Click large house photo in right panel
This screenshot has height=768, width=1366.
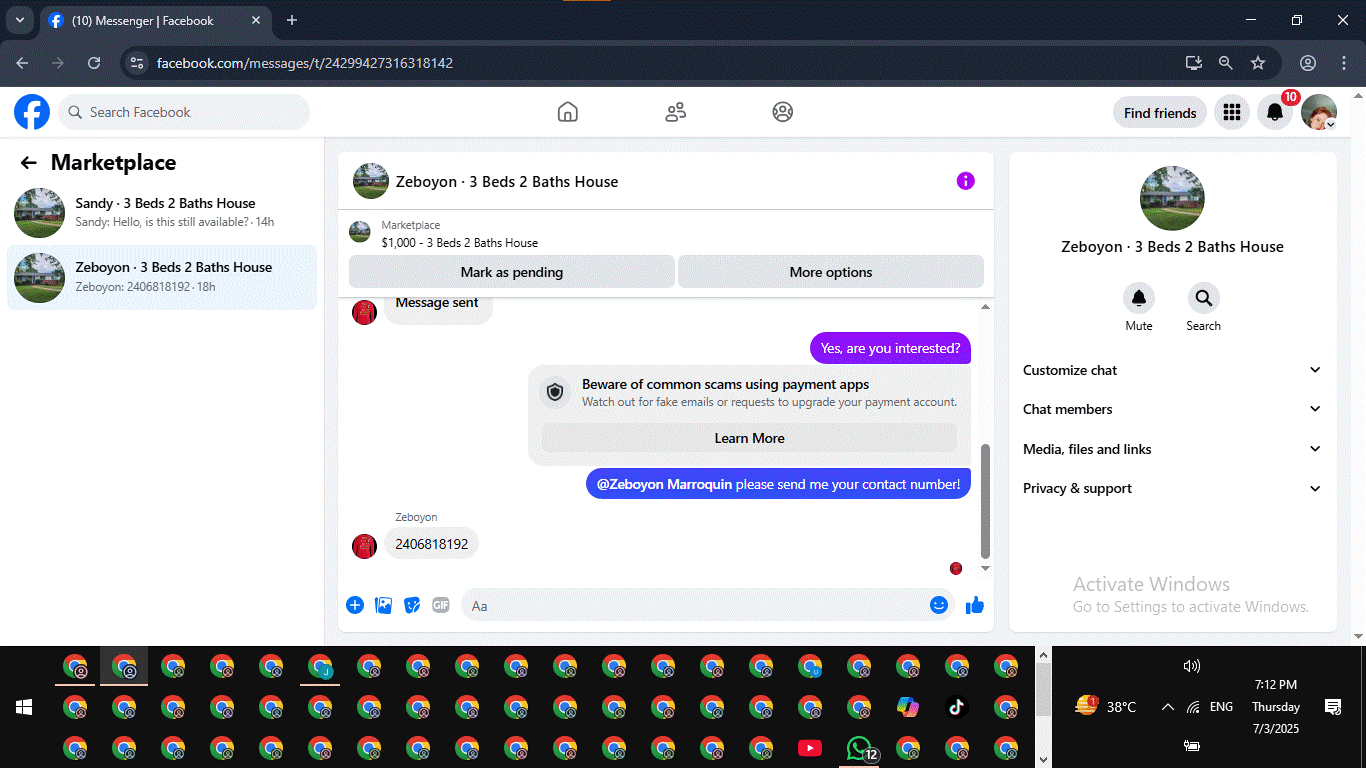(1172, 198)
